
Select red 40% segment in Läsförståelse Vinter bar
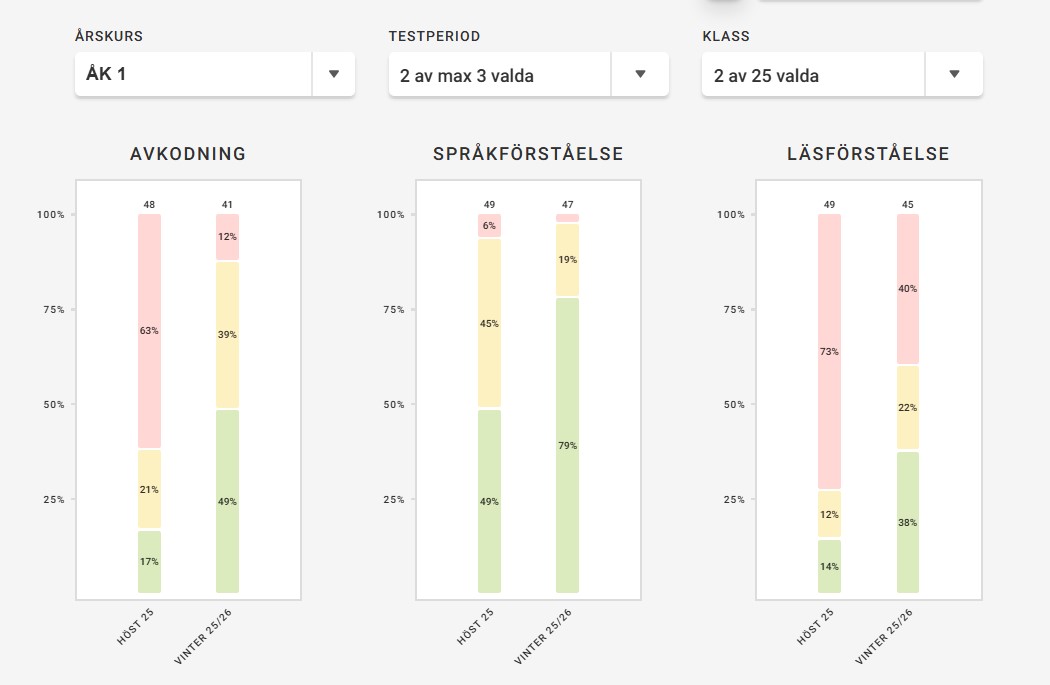[x=907, y=288]
